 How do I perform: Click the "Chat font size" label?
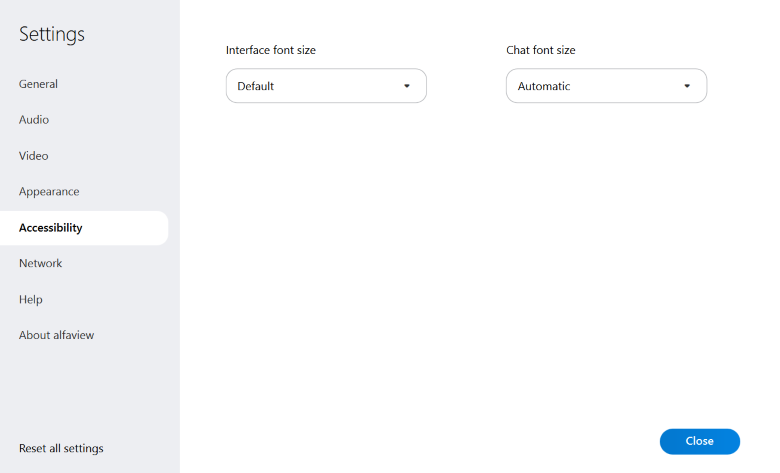pyautogui.click(x=541, y=50)
